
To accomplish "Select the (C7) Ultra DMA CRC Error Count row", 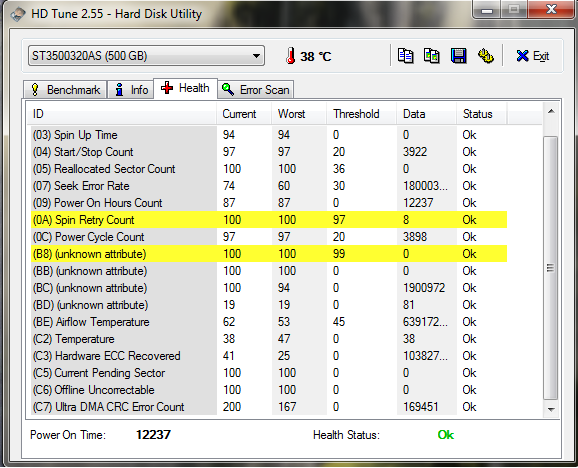I will pyautogui.click(x=269, y=406).
